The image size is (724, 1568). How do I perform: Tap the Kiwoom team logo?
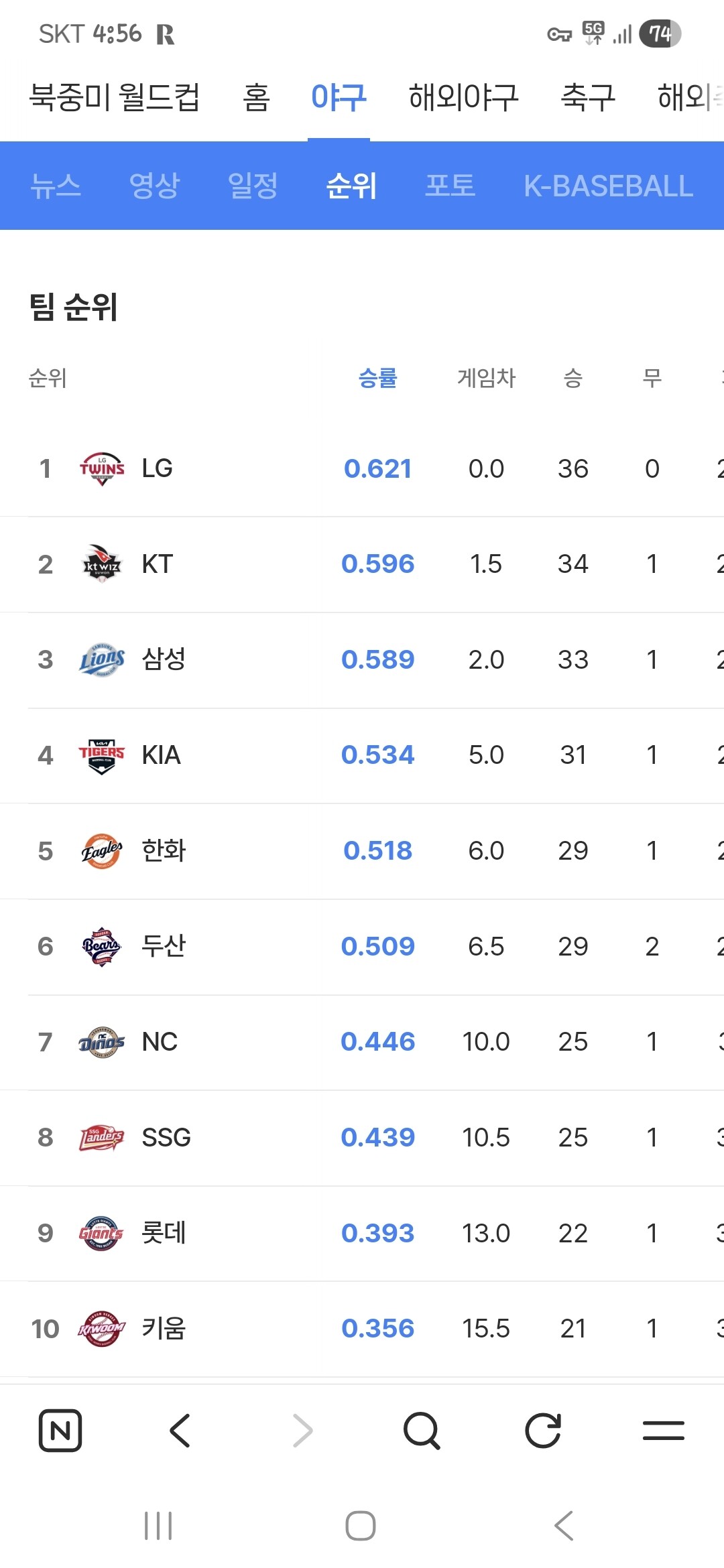[102, 1329]
